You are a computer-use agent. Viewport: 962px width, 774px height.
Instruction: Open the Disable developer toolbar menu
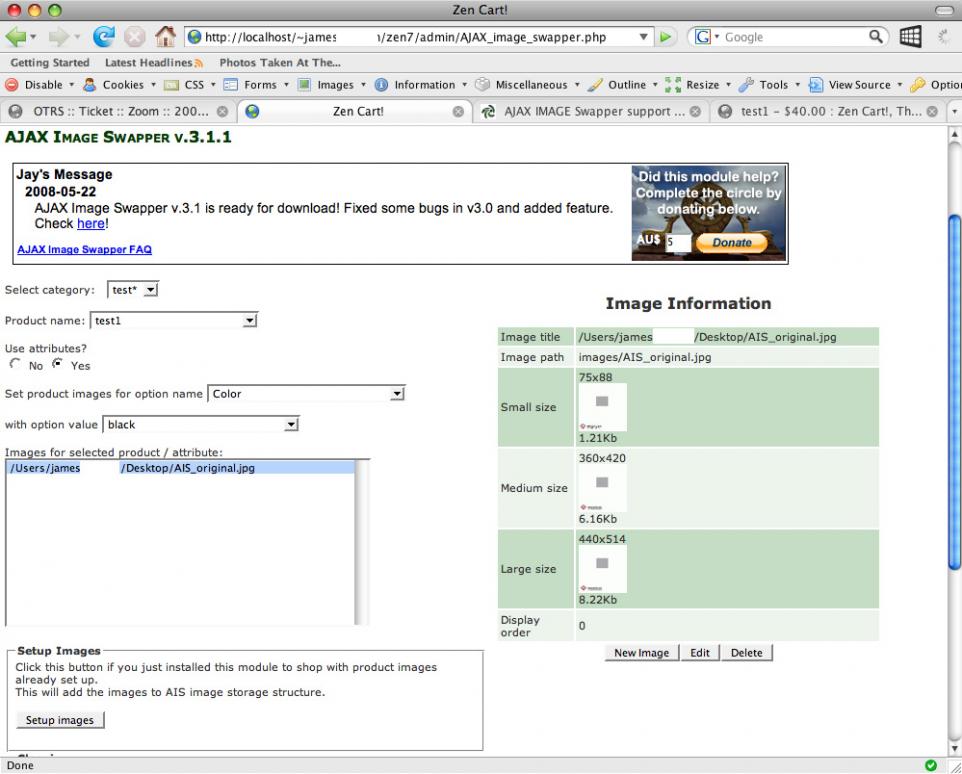click(39, 85)
